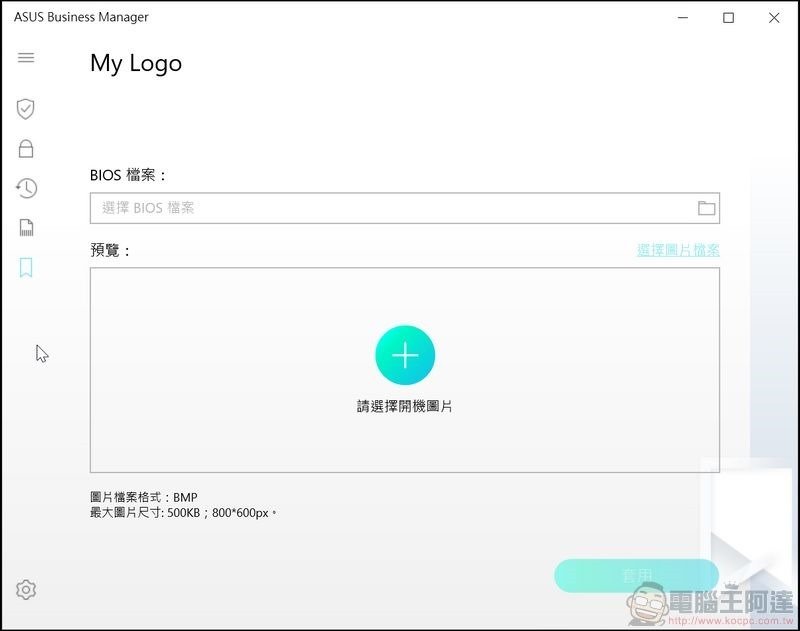Open the hamburger navigation menu
Viewport: 800px width, 631px height.
click(x=26, y=57)
